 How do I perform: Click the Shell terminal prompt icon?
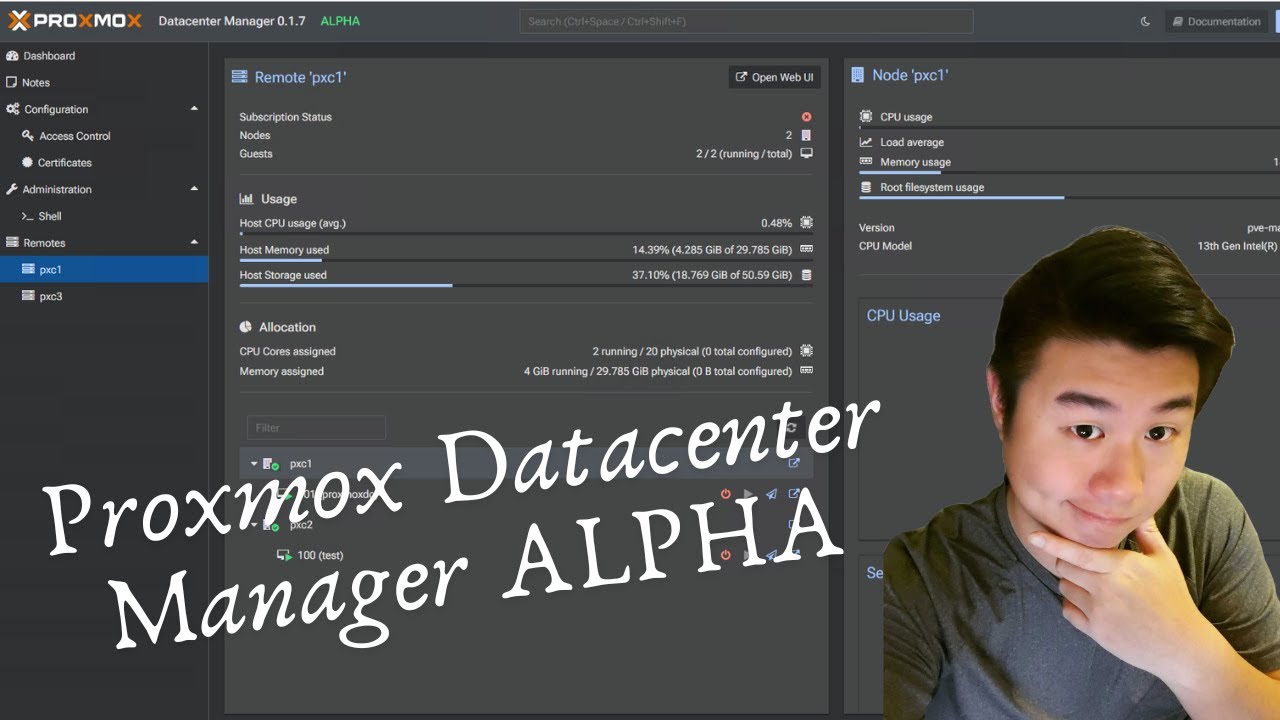click(x=28, y=216)
